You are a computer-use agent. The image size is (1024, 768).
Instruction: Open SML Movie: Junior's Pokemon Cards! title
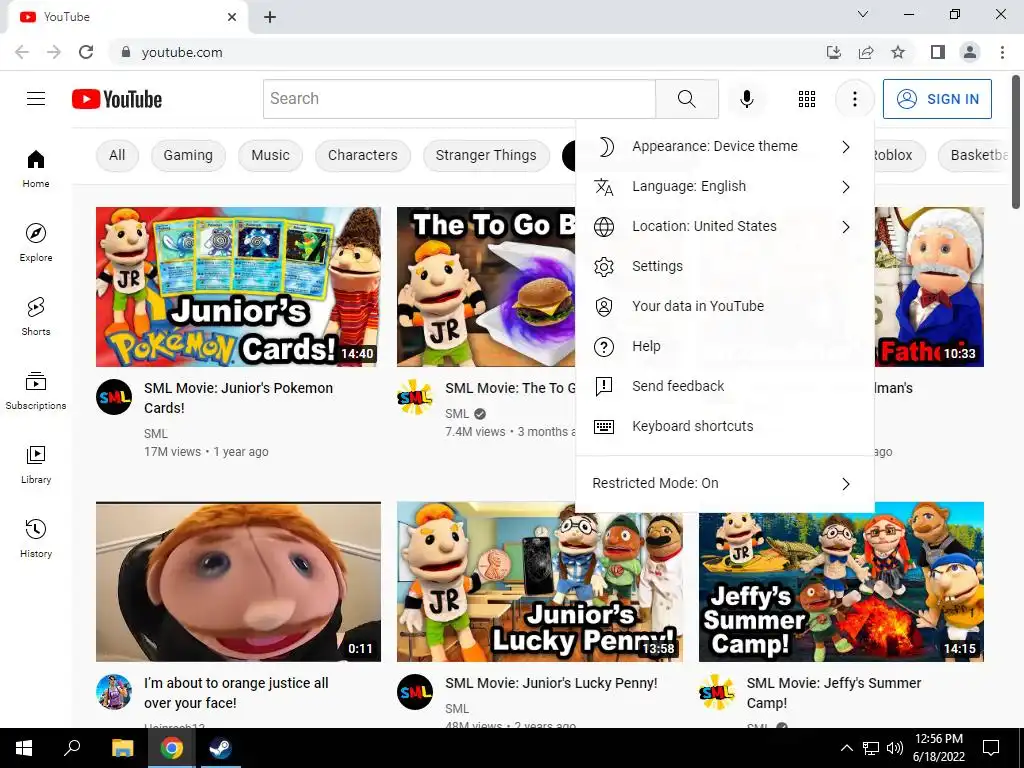pyautogui.click(x=238, y=398)
